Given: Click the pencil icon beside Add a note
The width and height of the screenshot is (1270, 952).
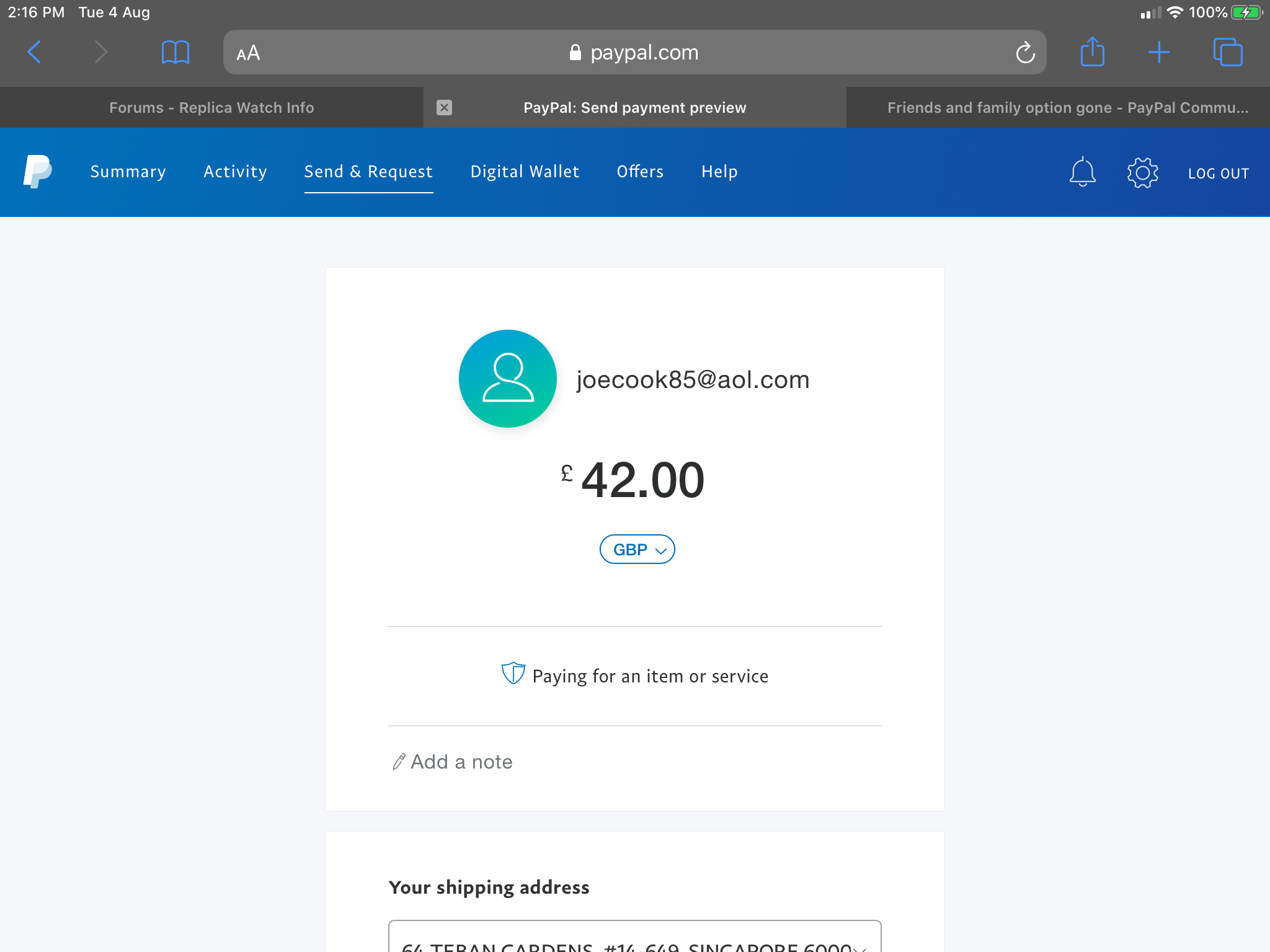Looking at the screenshot, I should [x=399, y=762].
